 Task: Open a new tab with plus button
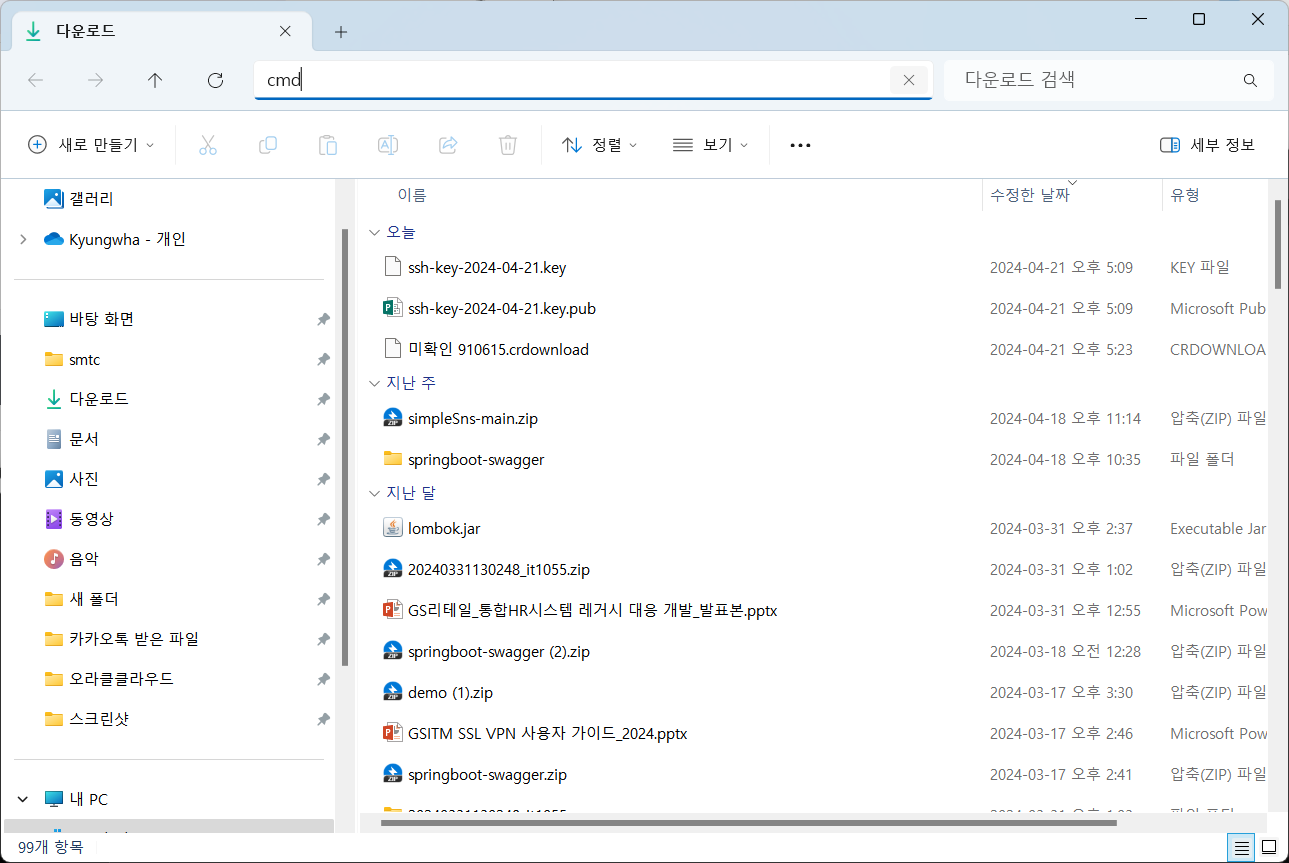click(341, 32)
